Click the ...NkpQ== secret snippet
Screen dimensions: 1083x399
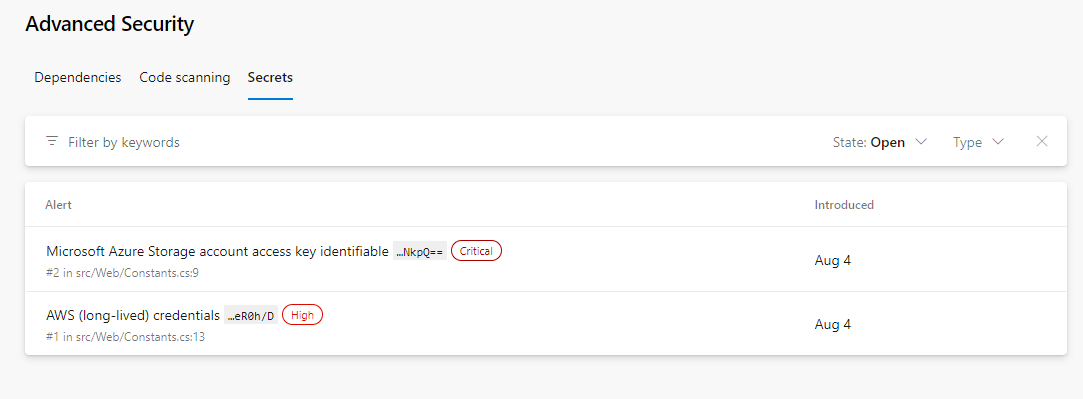tap(420, 252)
